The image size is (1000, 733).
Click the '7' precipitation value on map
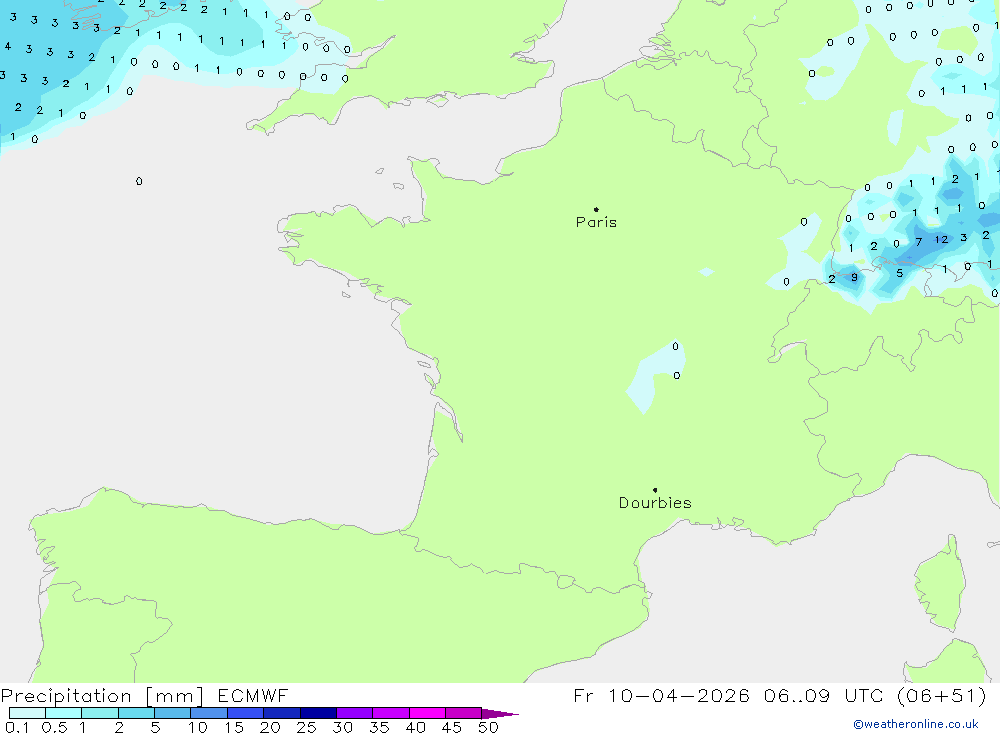[x=918, y=242]
